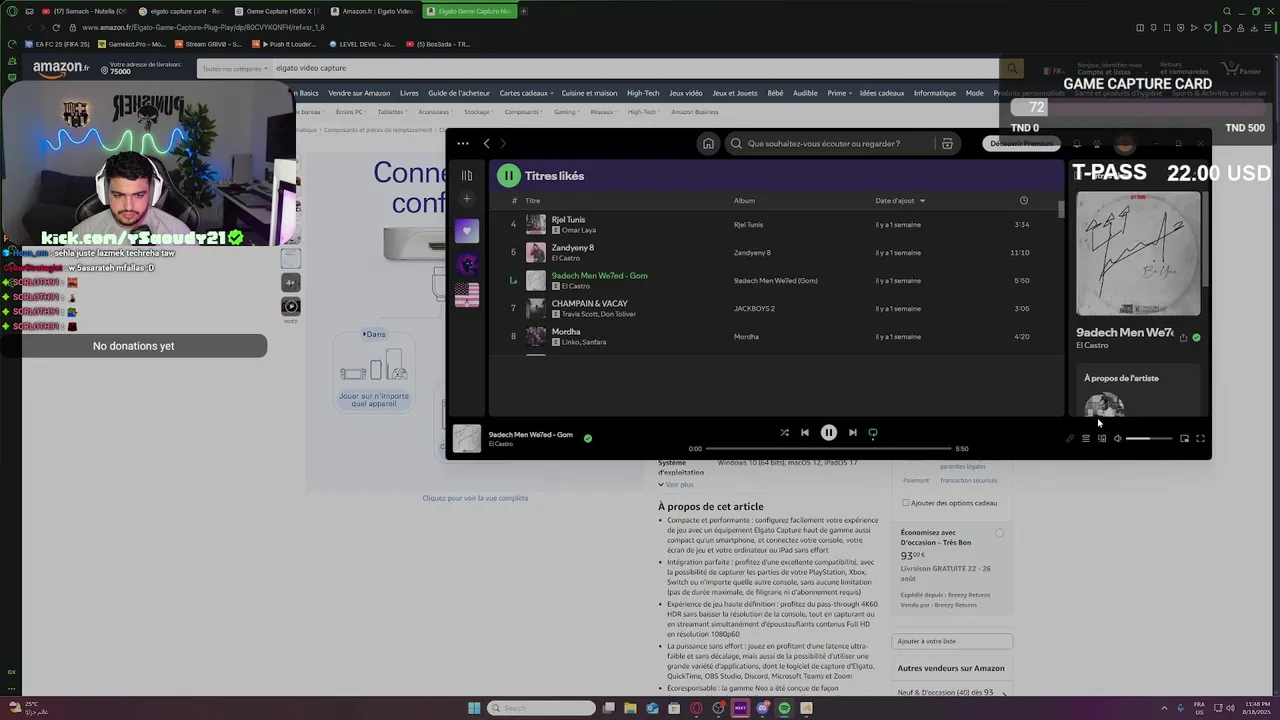The width and height of the screenshot is (1280, 720).
Task: Open Amazon menu Guide de l'acheteur
Action: pyautogui.click(x=459, y=93)
